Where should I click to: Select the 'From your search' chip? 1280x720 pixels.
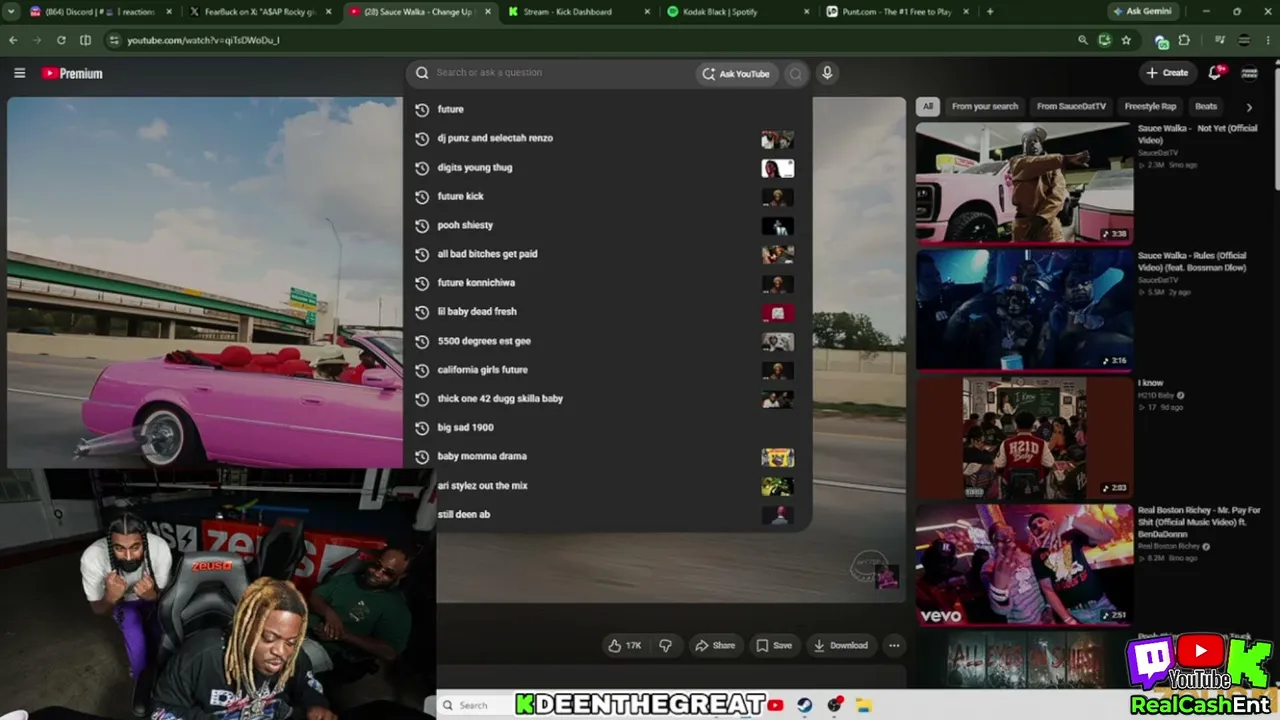click(985, 106)
